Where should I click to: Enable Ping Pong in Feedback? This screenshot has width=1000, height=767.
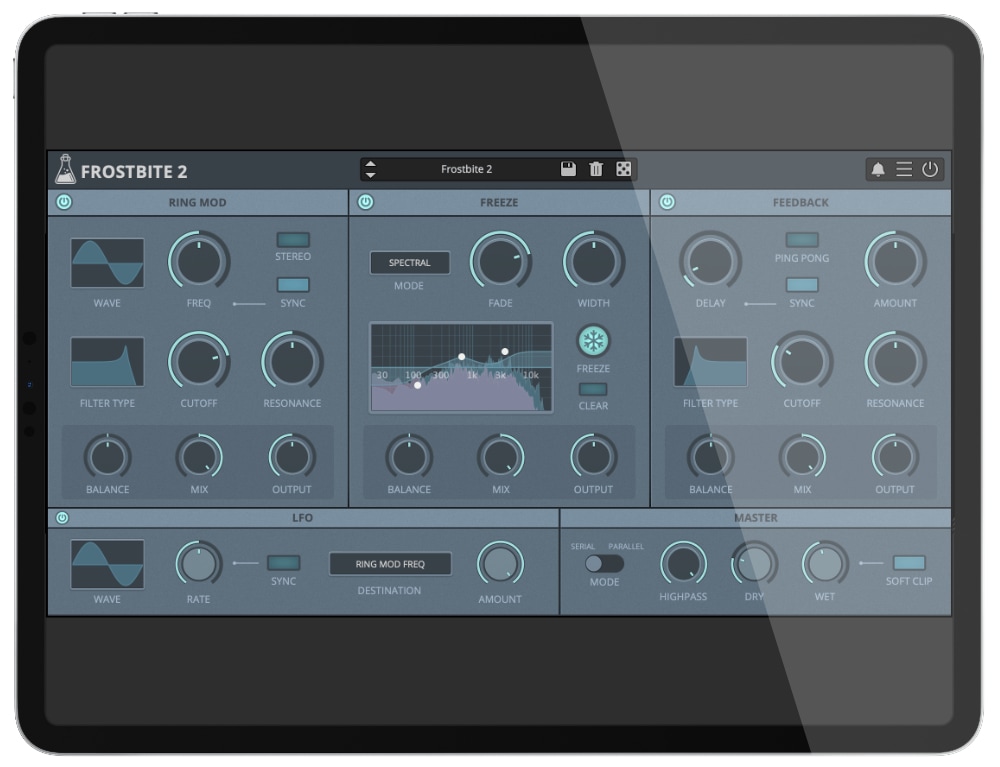802,240
